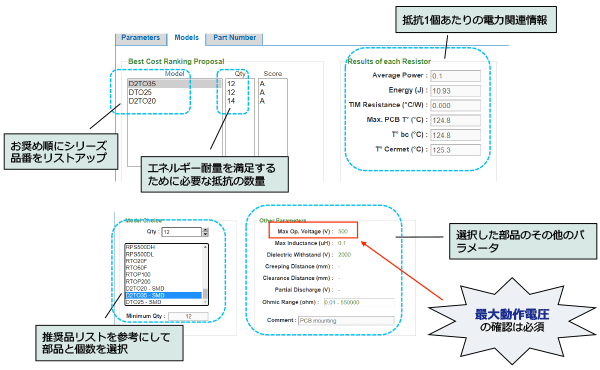This screenshot has width=600, height=370.
Task: Click the Max Op. Voltage value 500
Action: 343,231
